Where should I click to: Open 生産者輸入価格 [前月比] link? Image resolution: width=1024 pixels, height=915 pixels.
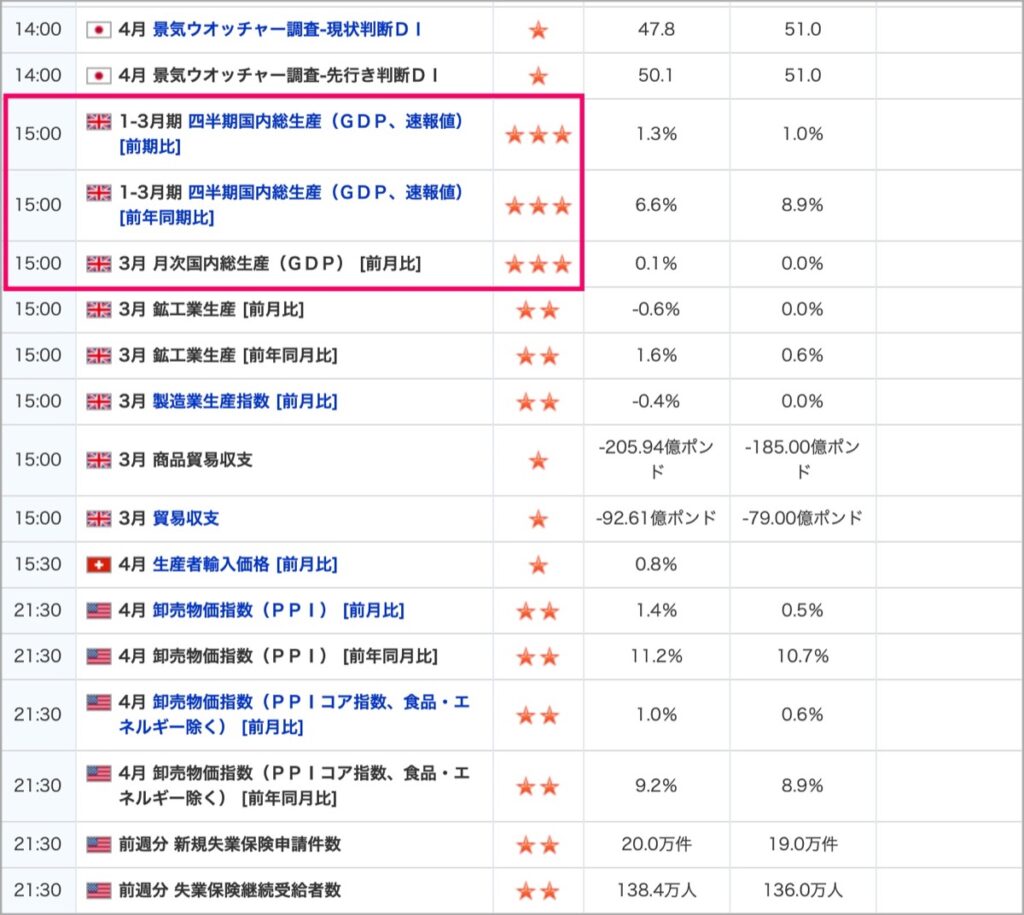click(245, 564)
